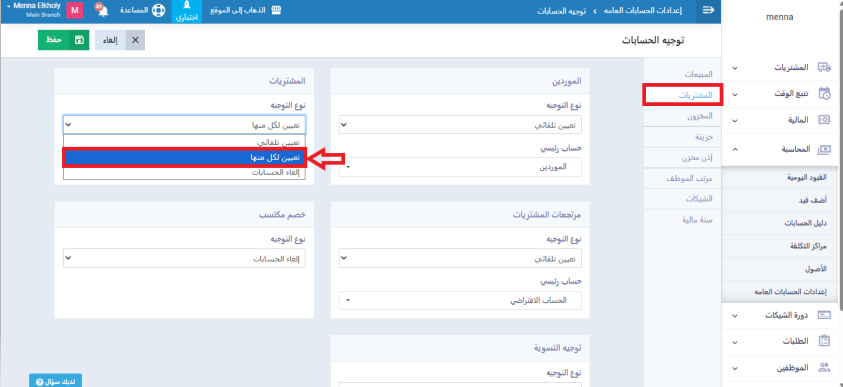Click the المشتريات truck icon in sidebar
This screenshot has width=843, height=387.
point(824,68)
